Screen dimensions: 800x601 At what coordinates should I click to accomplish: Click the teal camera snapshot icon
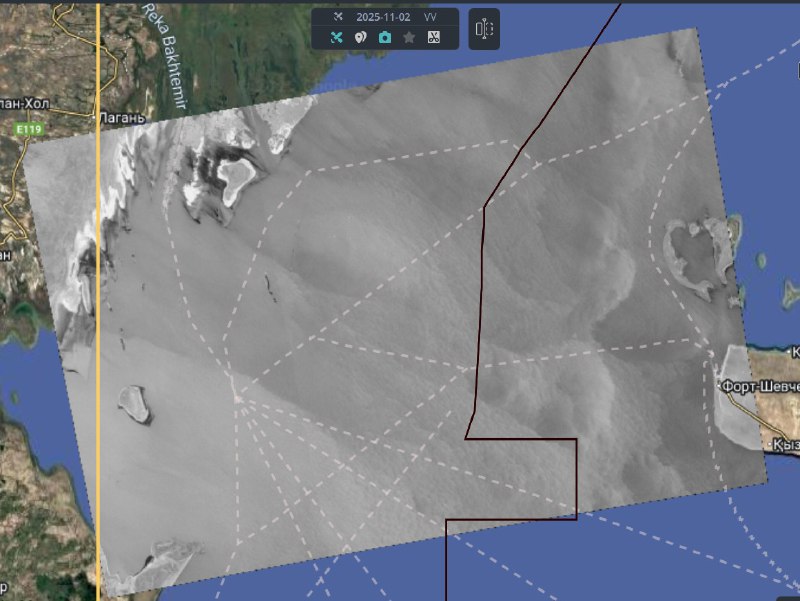click(x=385, y=38)
